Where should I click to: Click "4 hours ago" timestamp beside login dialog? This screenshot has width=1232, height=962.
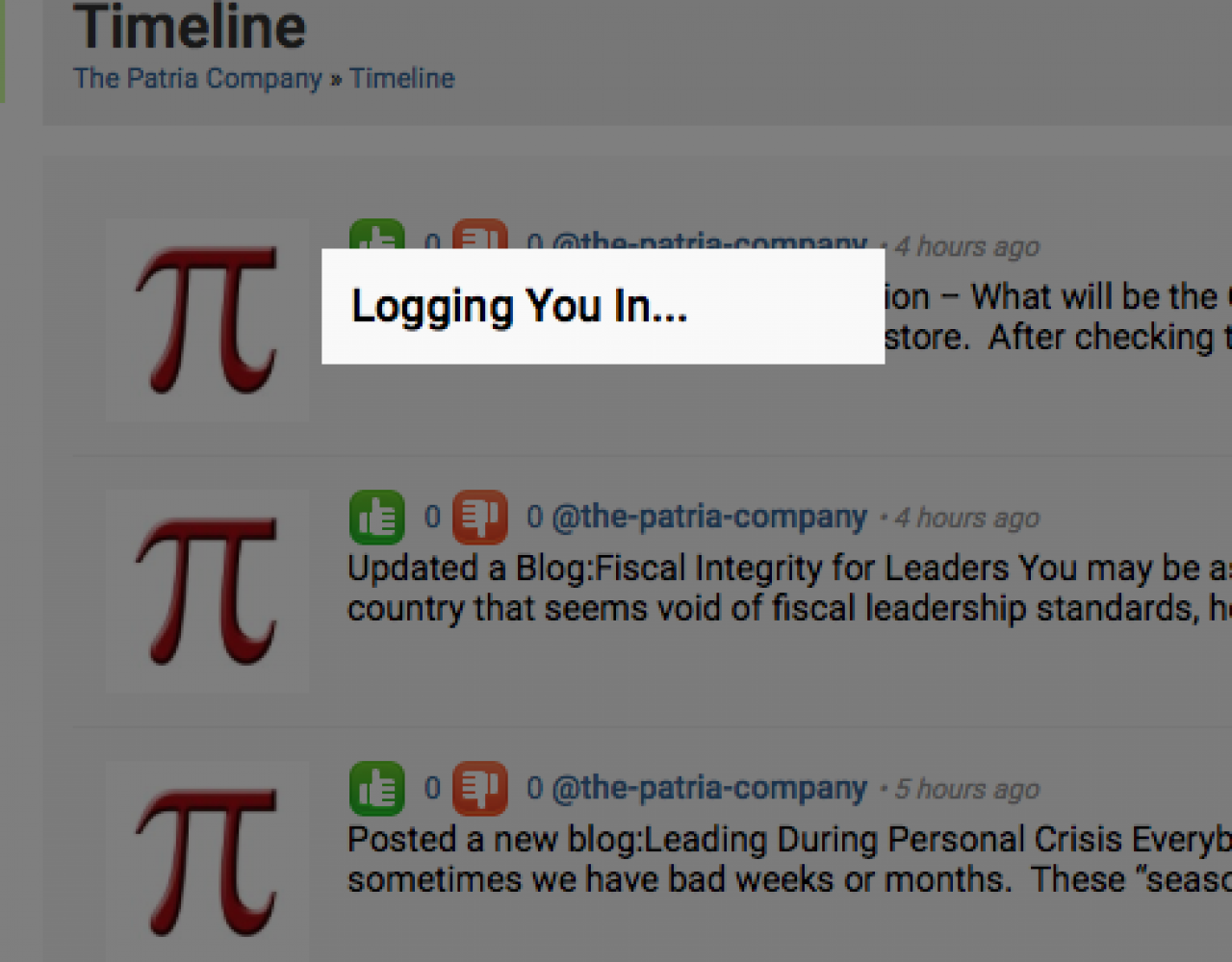click(966, 247)
